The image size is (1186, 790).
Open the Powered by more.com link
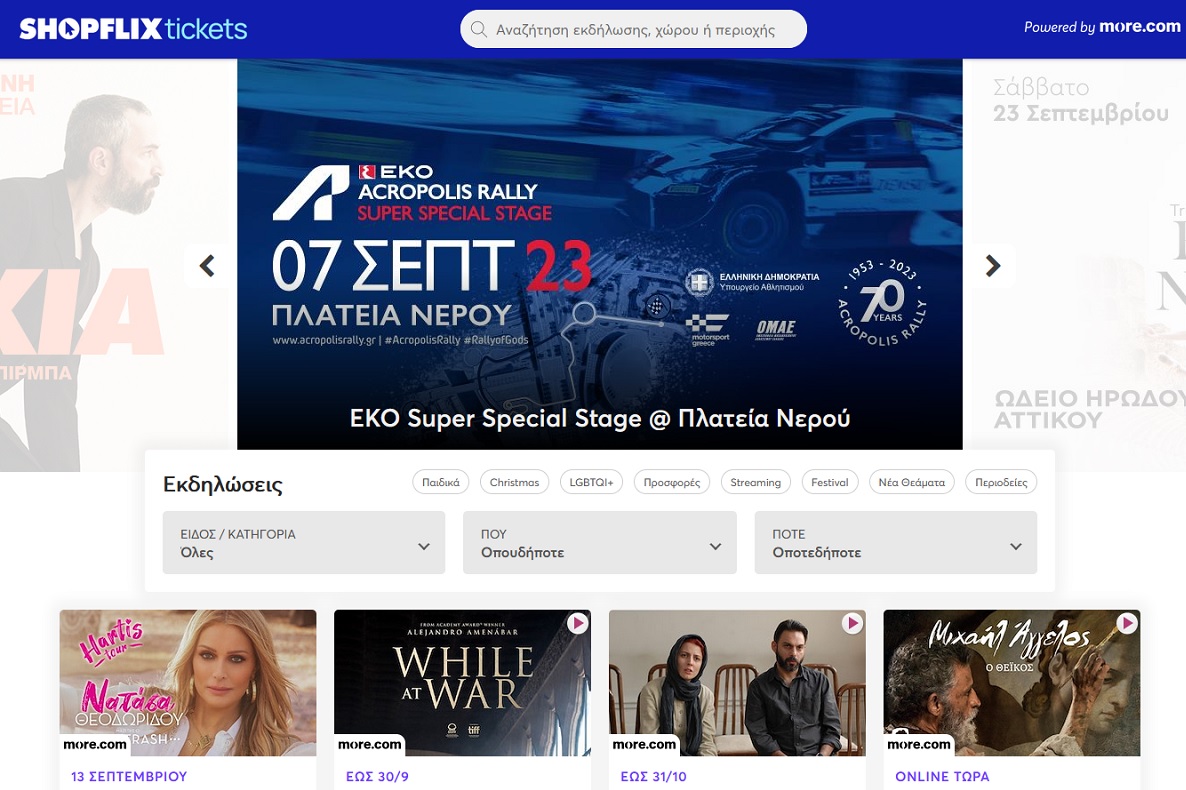(1102, 26)
